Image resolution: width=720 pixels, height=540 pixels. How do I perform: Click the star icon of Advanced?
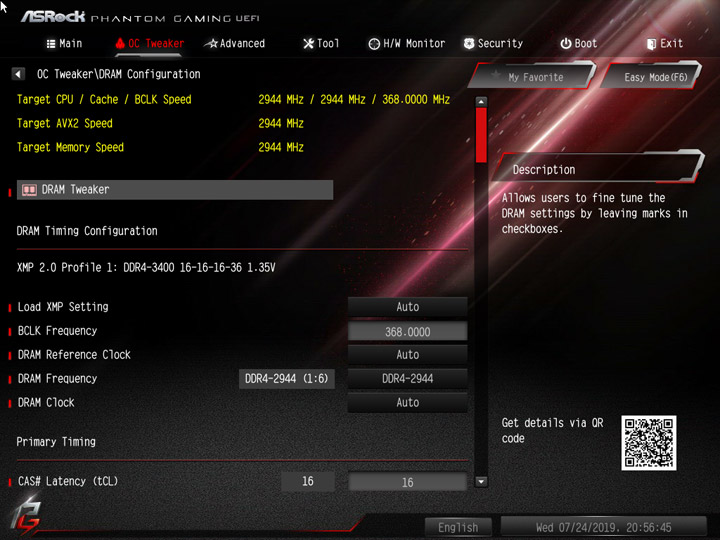211,44
